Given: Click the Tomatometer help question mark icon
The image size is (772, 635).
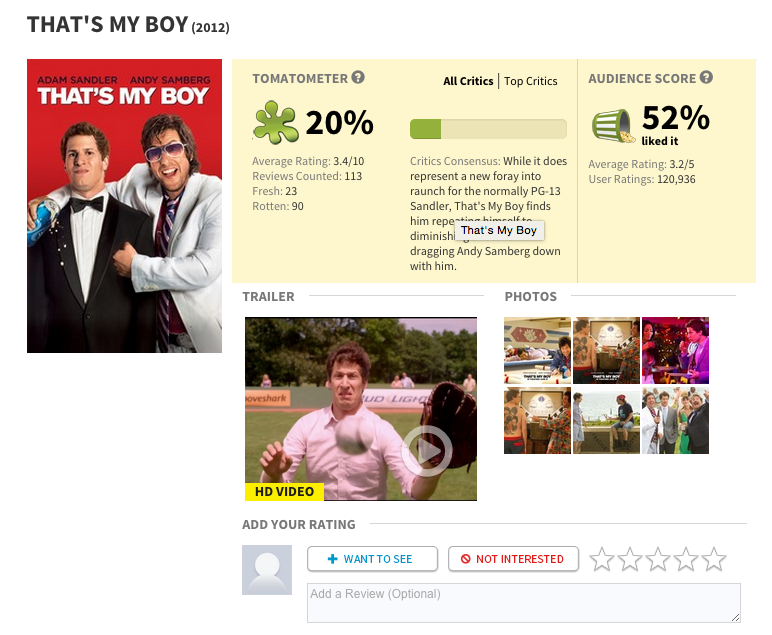Looking at the screenshot, I should [x=358, y=77].
